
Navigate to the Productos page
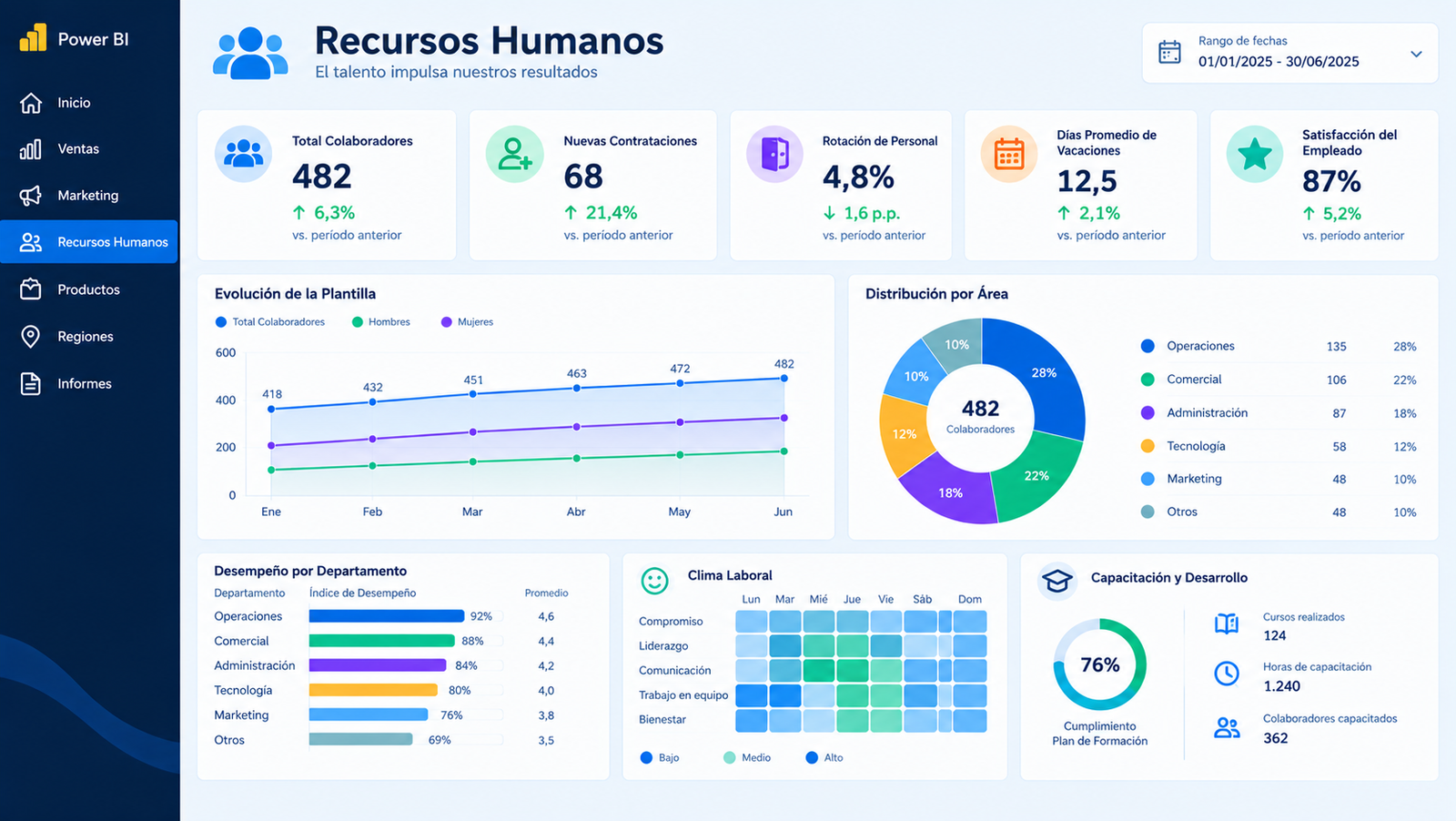pyautogui.click(x=89, y=289)
